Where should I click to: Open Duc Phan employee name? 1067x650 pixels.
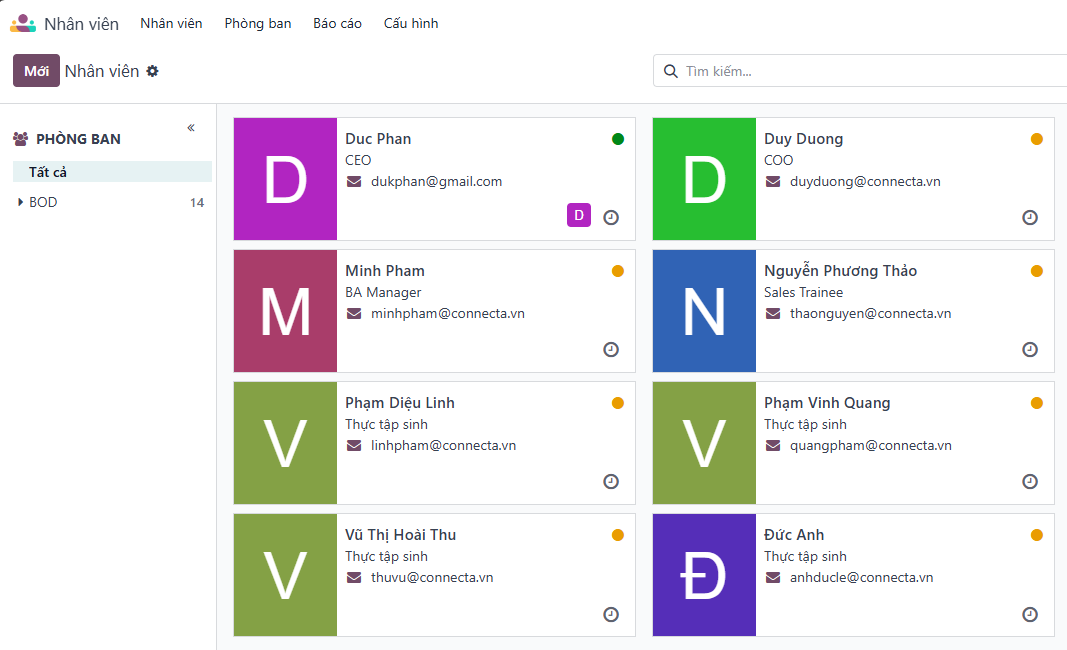pyautogui.click(x=378, y=139)
